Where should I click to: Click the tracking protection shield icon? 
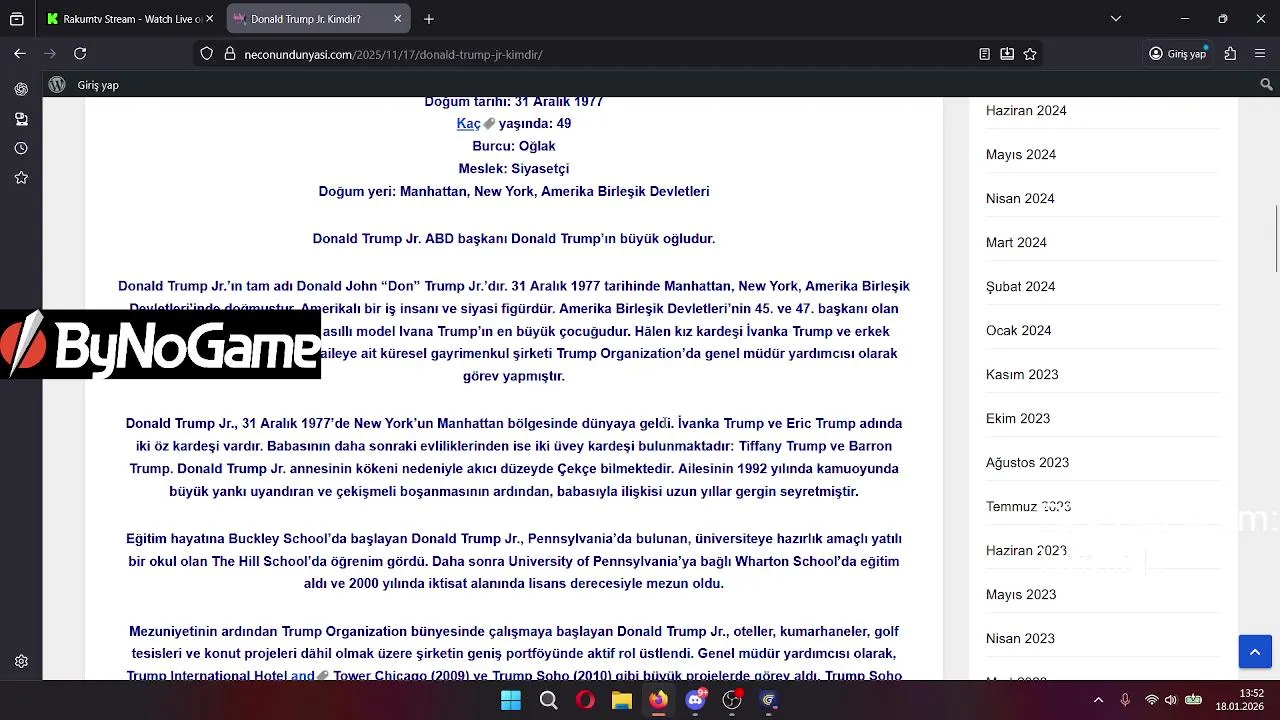click(x=207, y=54)
